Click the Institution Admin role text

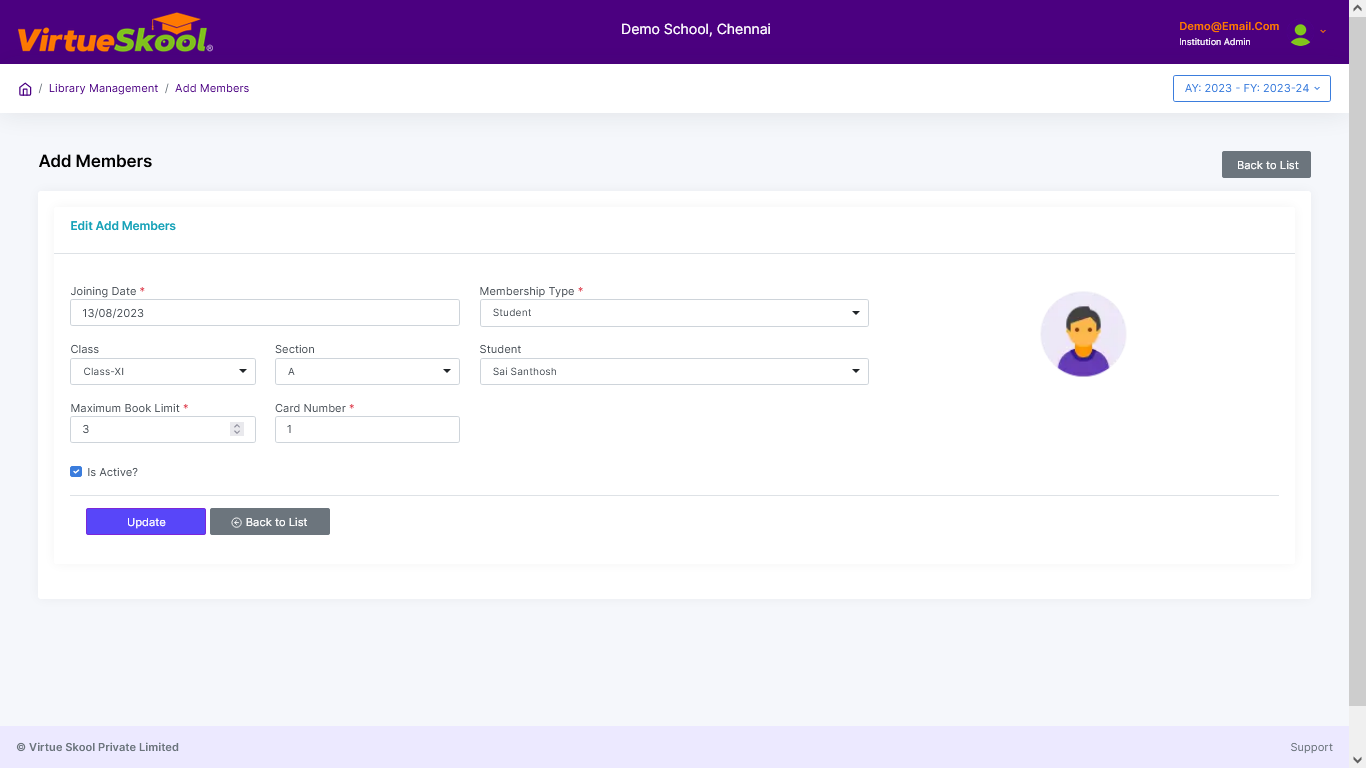coord(1215,42)
